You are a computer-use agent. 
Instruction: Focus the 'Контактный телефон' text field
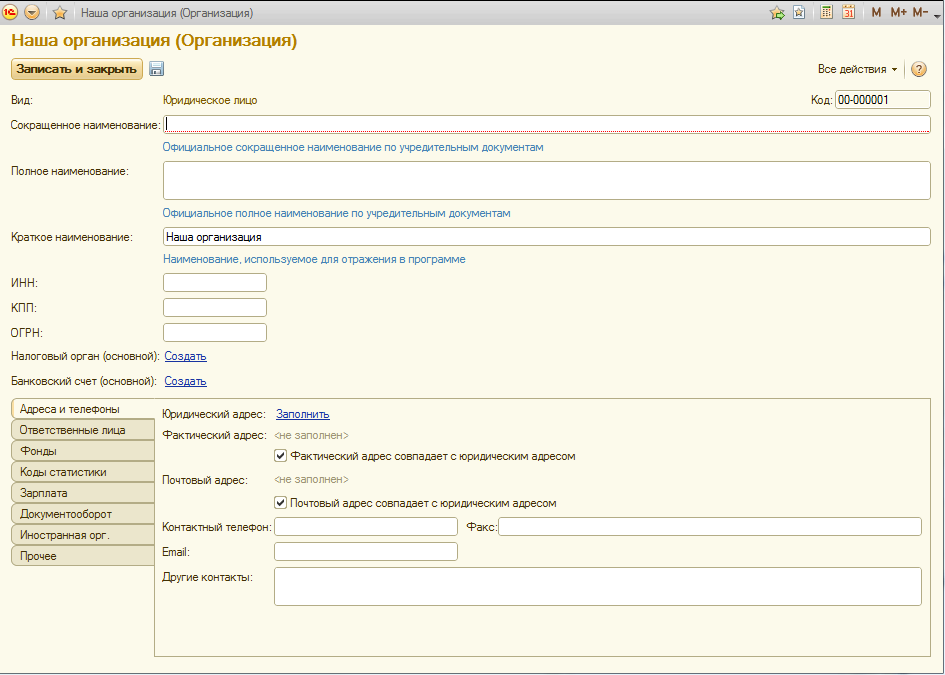(365, 527)
